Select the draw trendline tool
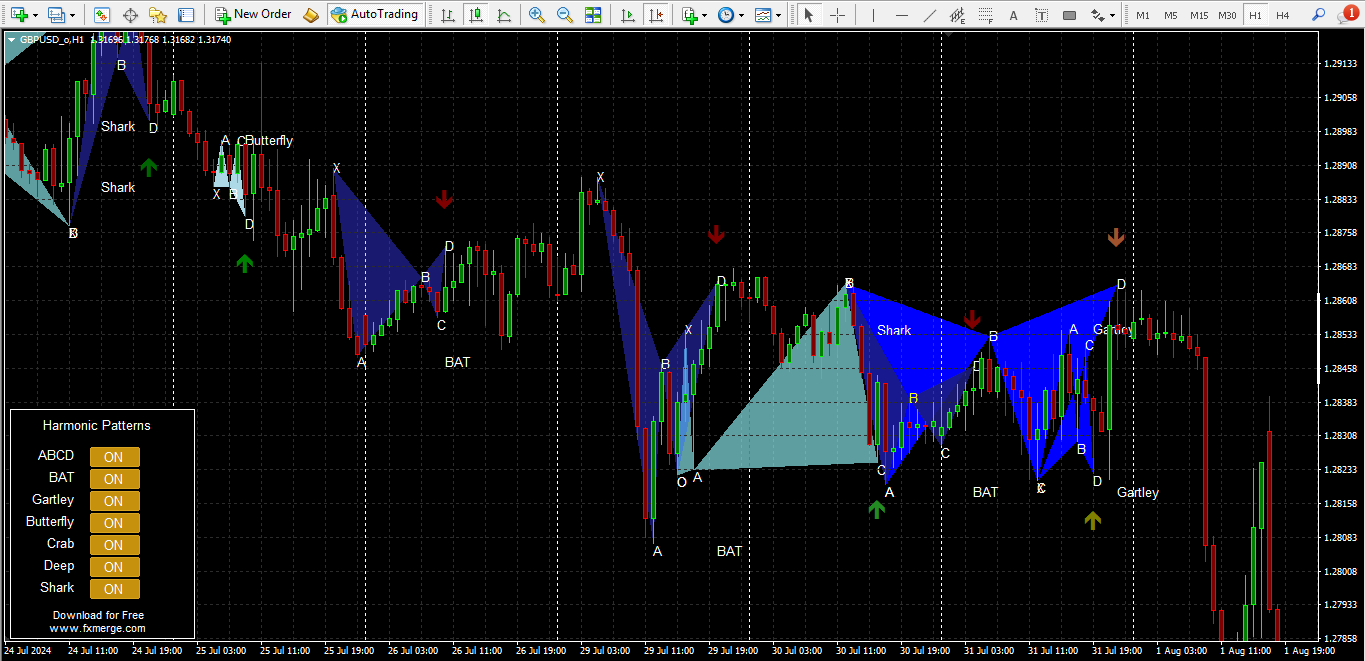1365x661 pixels. pos(930,15)
